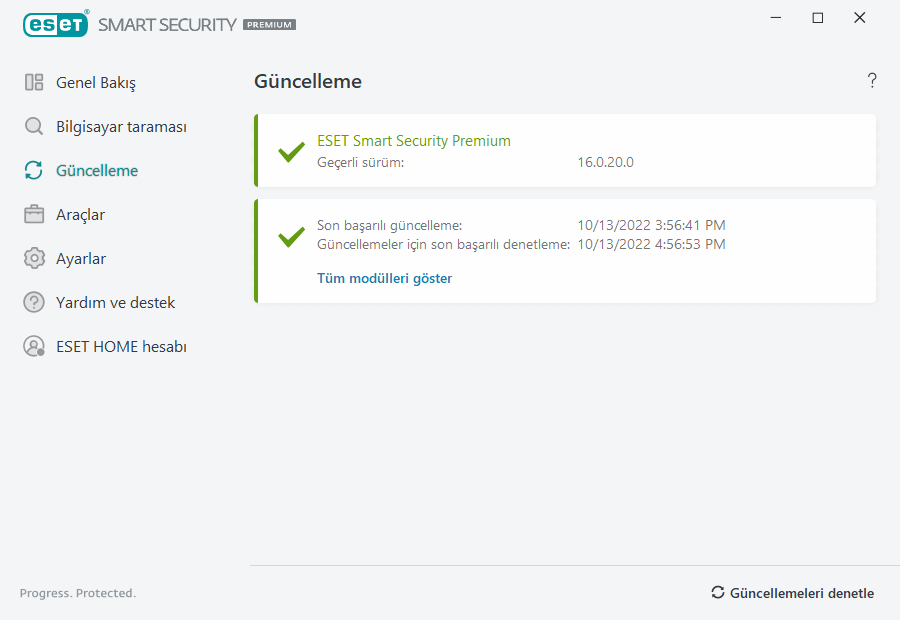The height and width of the screenshot is (620, 900).
Task: Open help with the question mark icon
Action: (x=872, y=81)
